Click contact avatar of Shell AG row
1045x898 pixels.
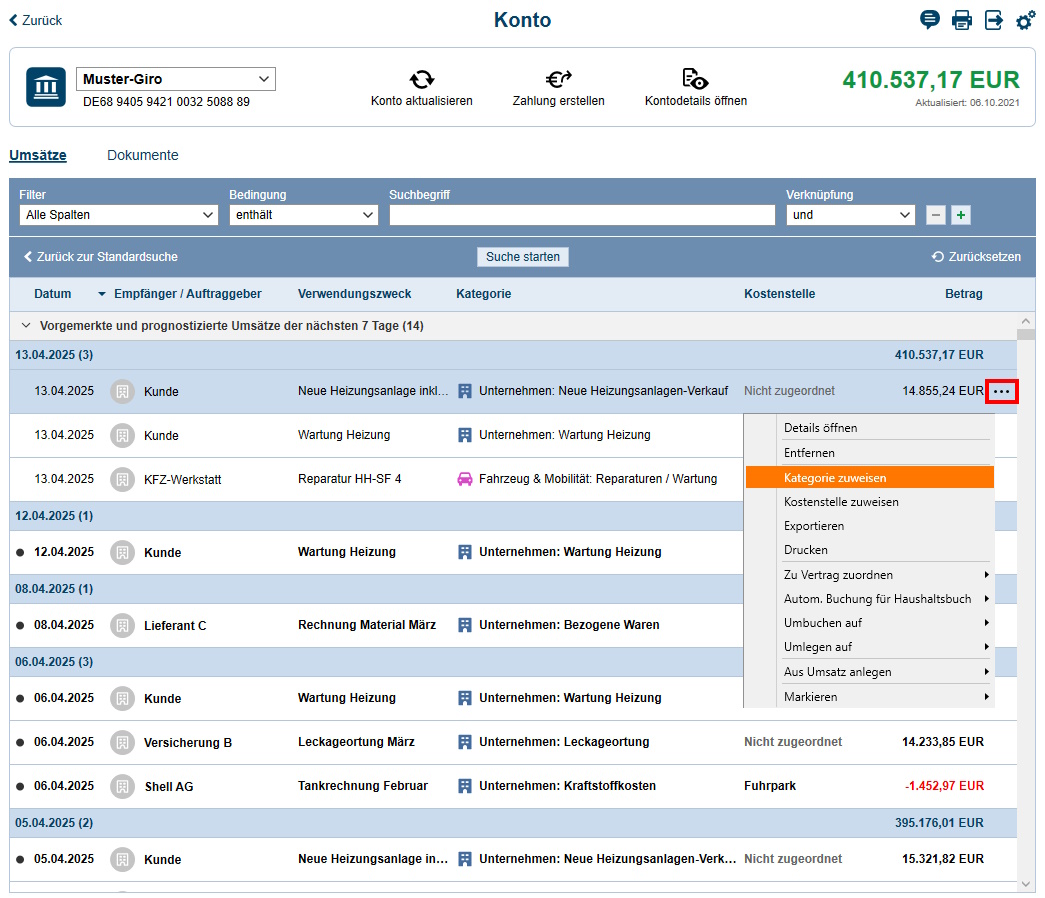click(x=122, y=786)
